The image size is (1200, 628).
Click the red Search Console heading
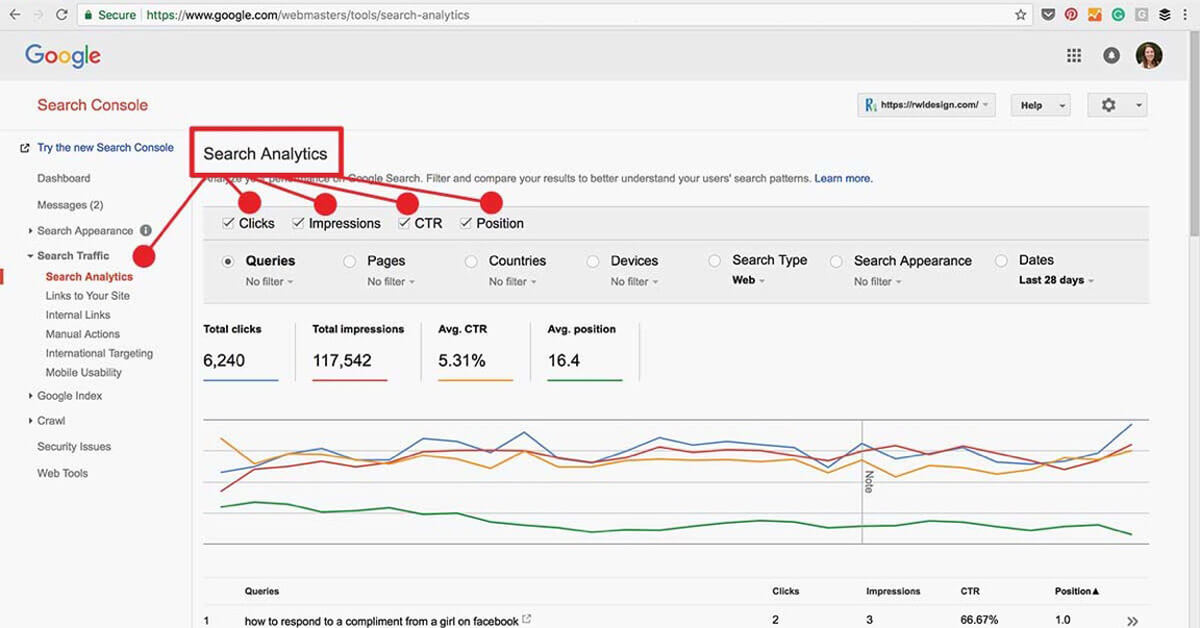(x=92, y=105)
